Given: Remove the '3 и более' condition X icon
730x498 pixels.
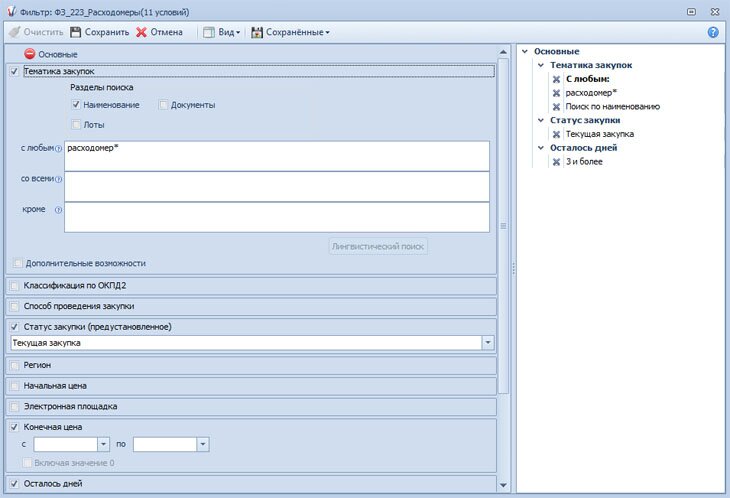Looking at the screenshot, I should (556, 162).
